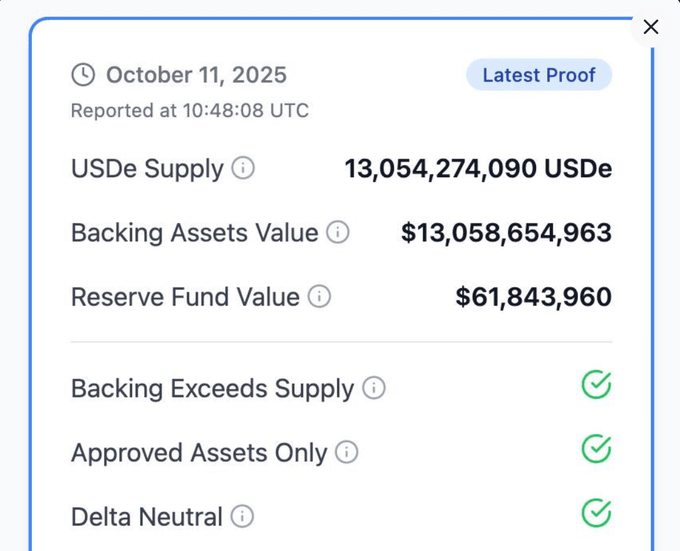
Task: Click the Reported at 10:48:08 UTC timestamp
Action: (190, 110)
